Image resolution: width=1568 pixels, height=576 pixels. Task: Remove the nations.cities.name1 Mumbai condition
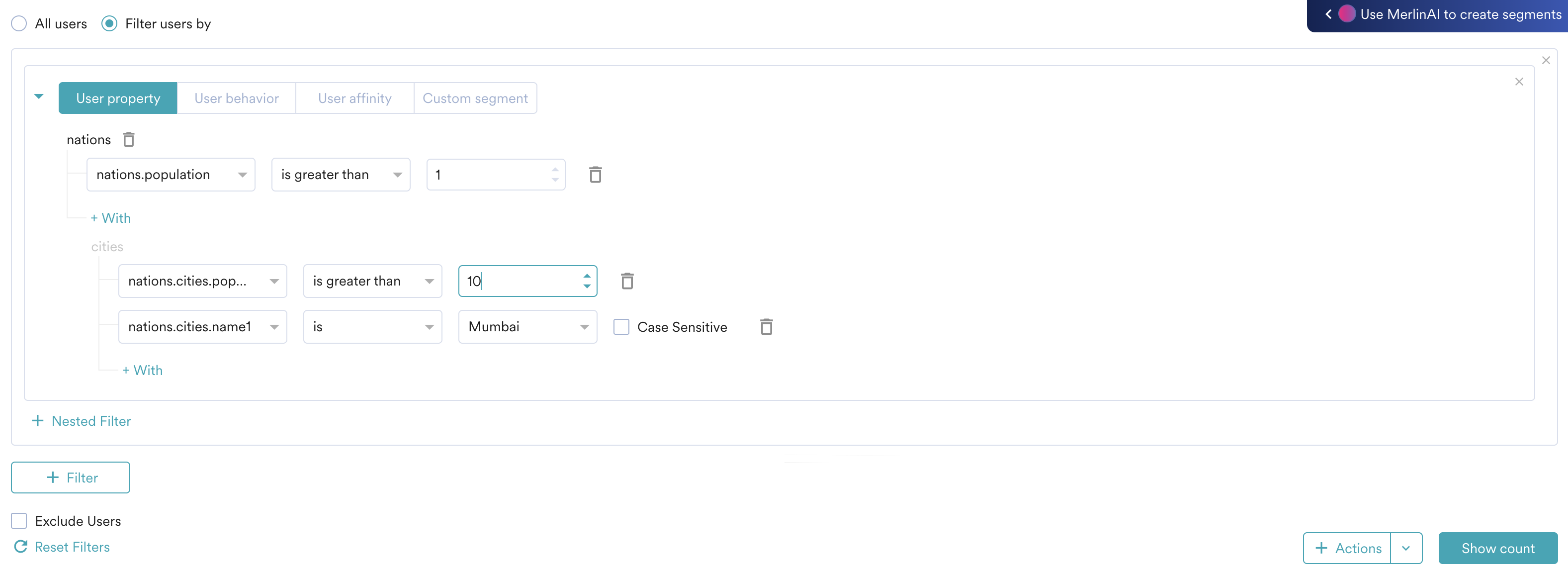tap(766, 327)
